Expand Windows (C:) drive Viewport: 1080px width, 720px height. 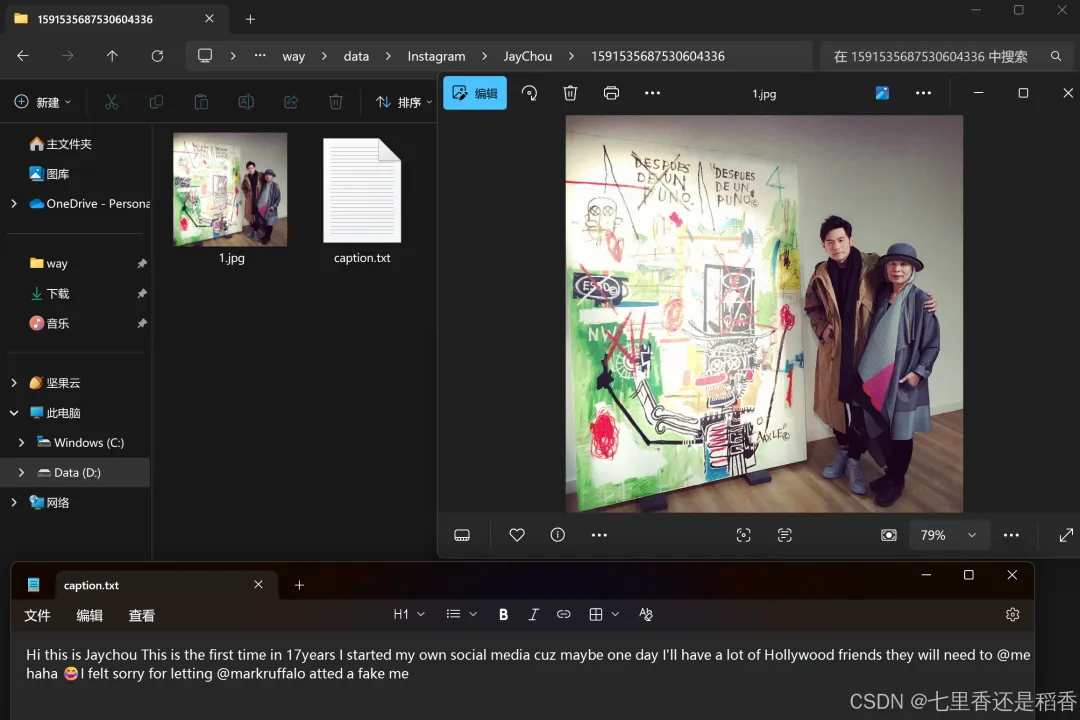coord(21,443)
